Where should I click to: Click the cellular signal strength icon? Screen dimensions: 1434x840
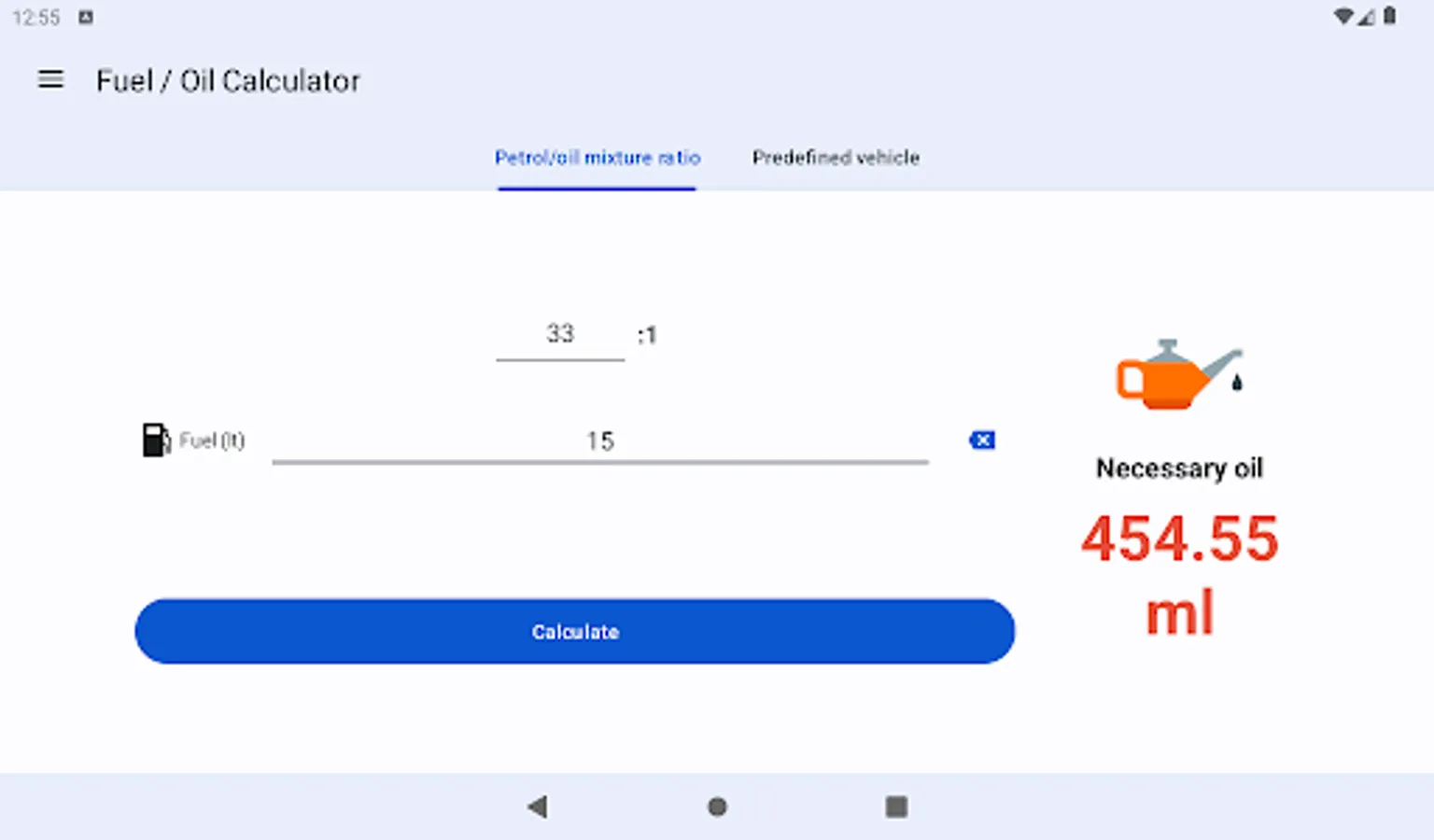point(1367,17)
